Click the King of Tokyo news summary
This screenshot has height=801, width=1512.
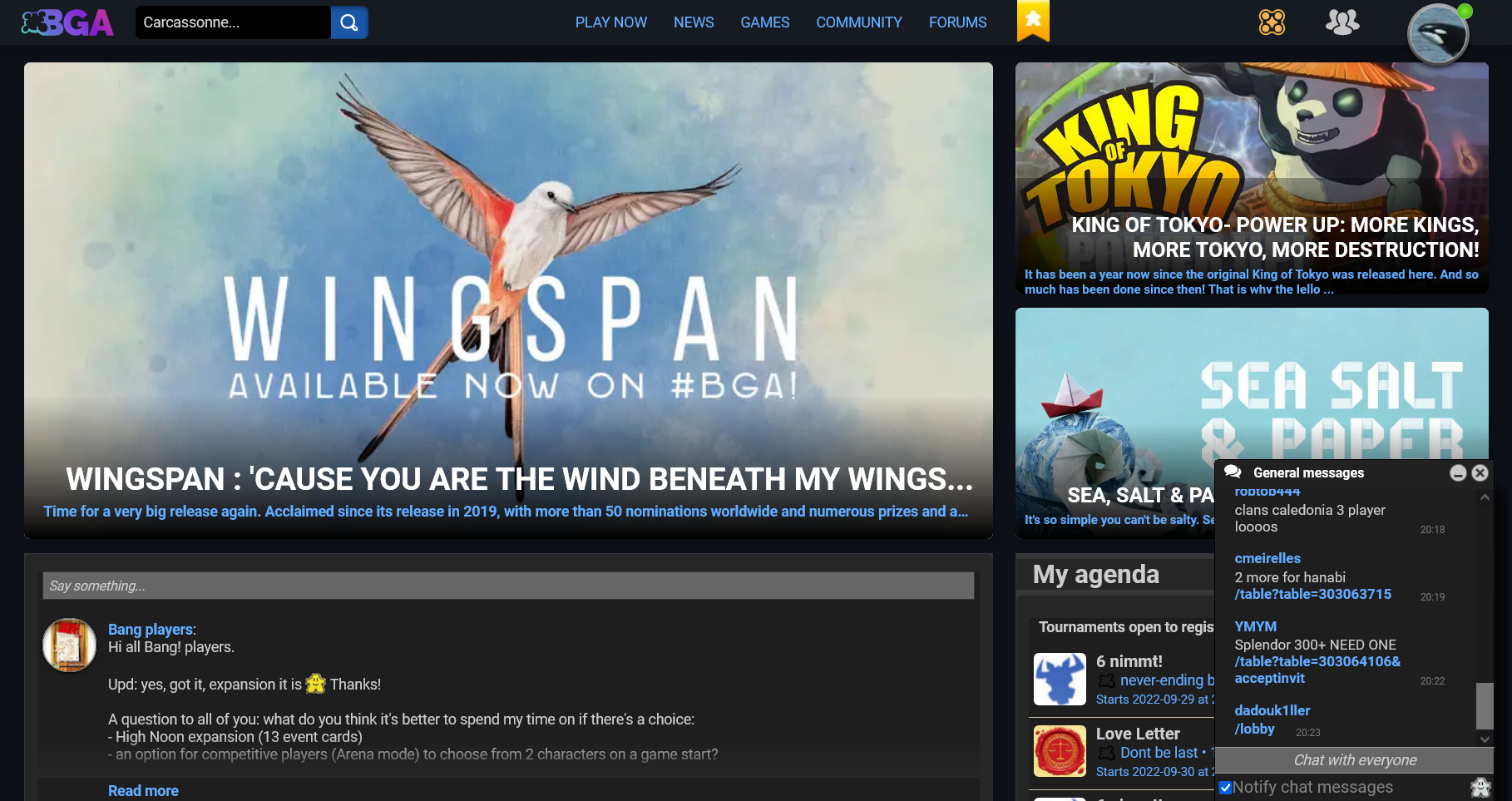1251,282
